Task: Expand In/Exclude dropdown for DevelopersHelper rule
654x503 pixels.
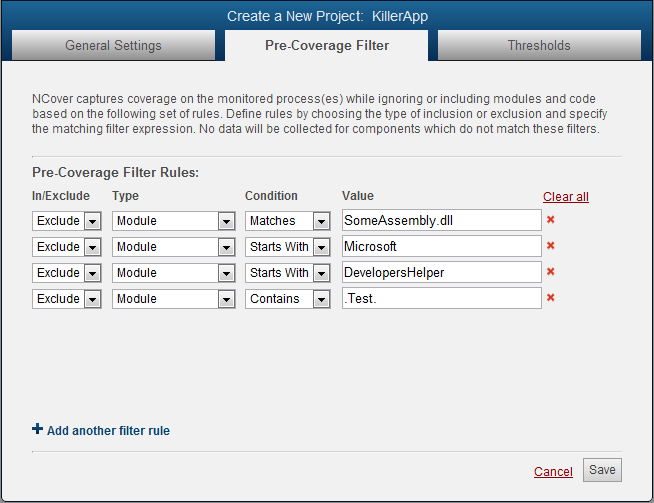Action: [x=92, y=273]
